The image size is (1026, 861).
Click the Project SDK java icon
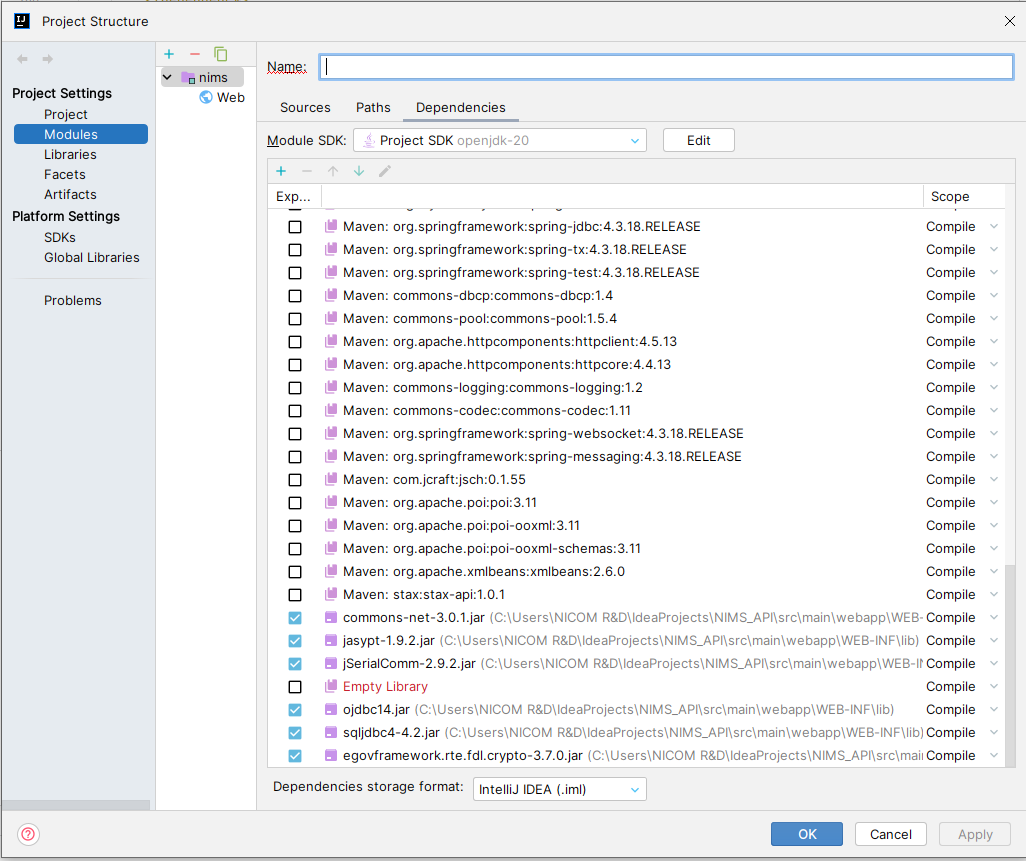369,141
